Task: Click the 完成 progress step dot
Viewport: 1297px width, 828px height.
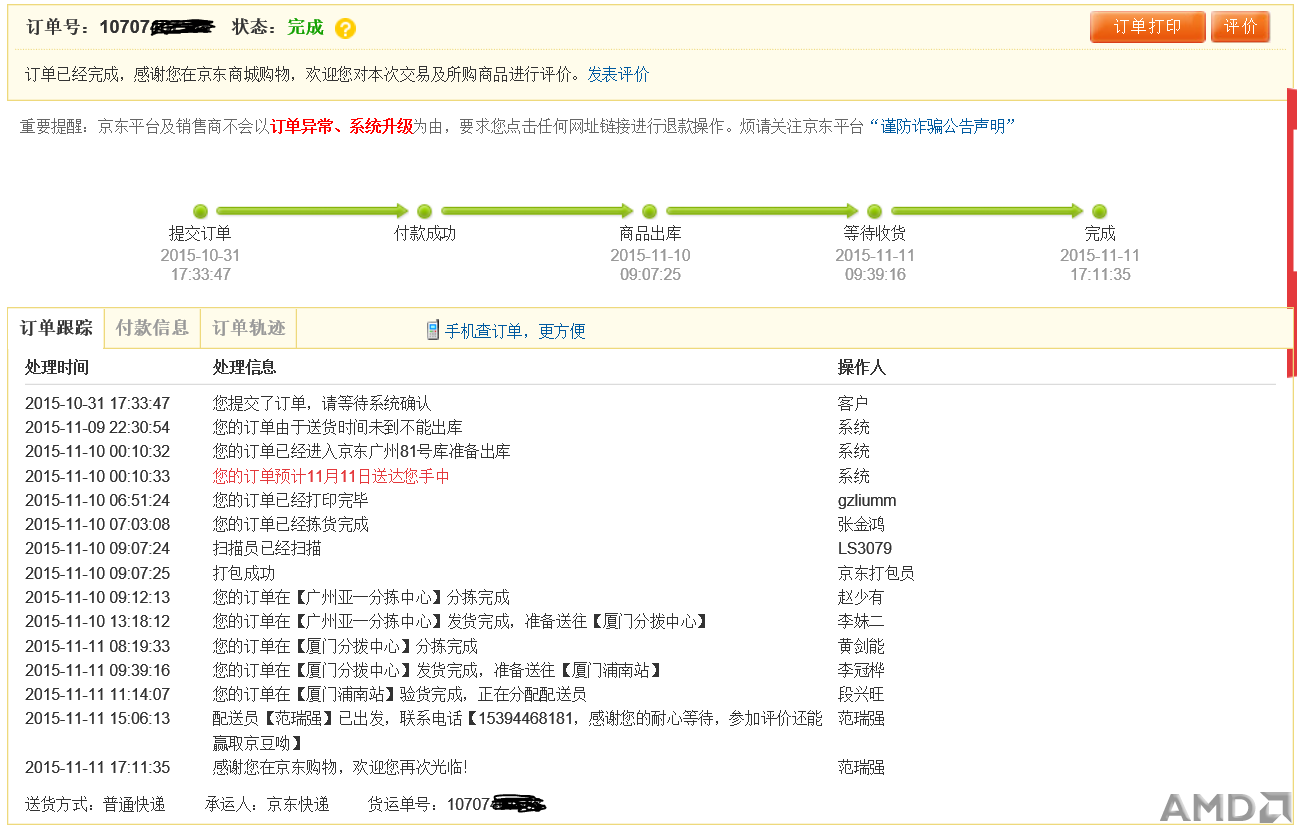Action: pyautogui.click(x=1099, y=211)
